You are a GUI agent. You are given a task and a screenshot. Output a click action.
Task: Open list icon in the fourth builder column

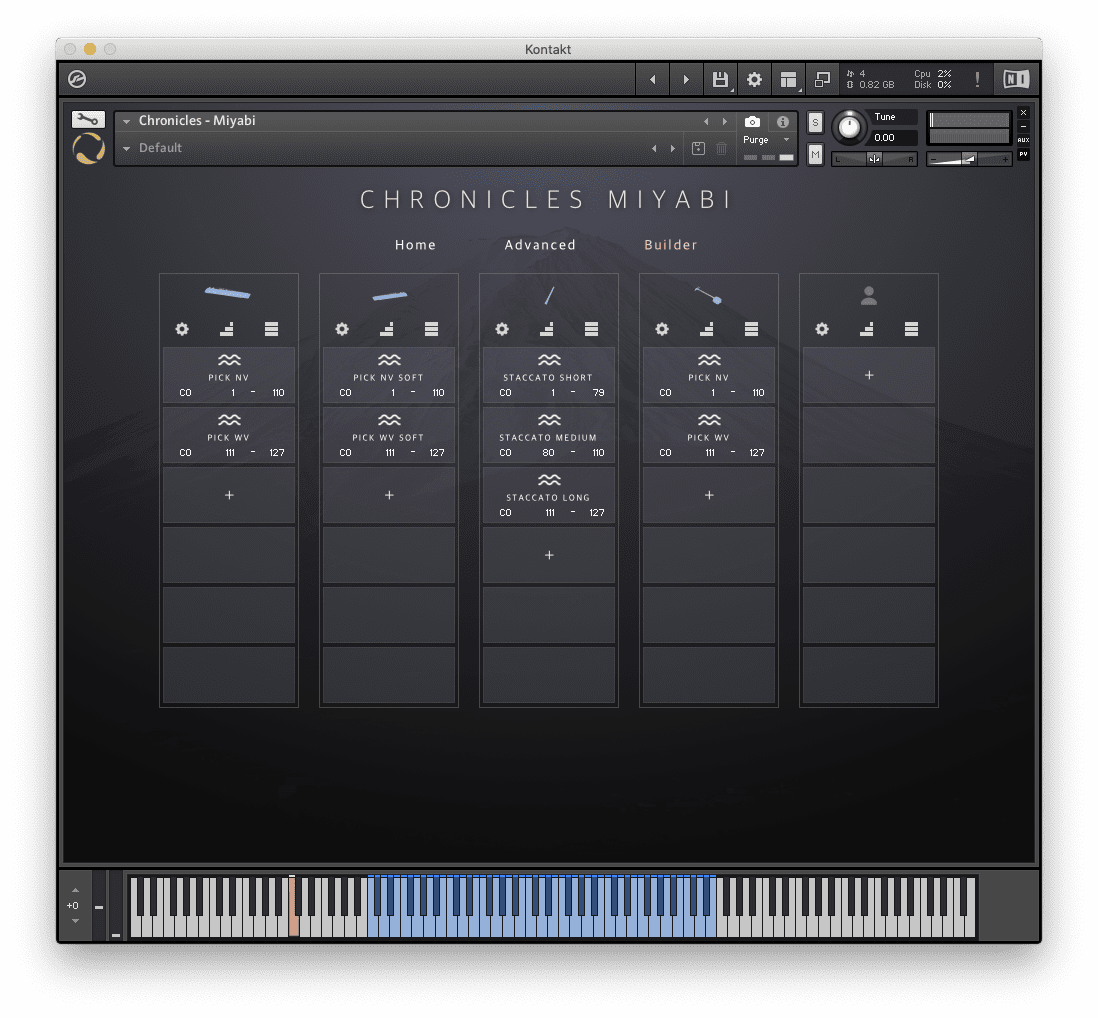coord(751,329)
